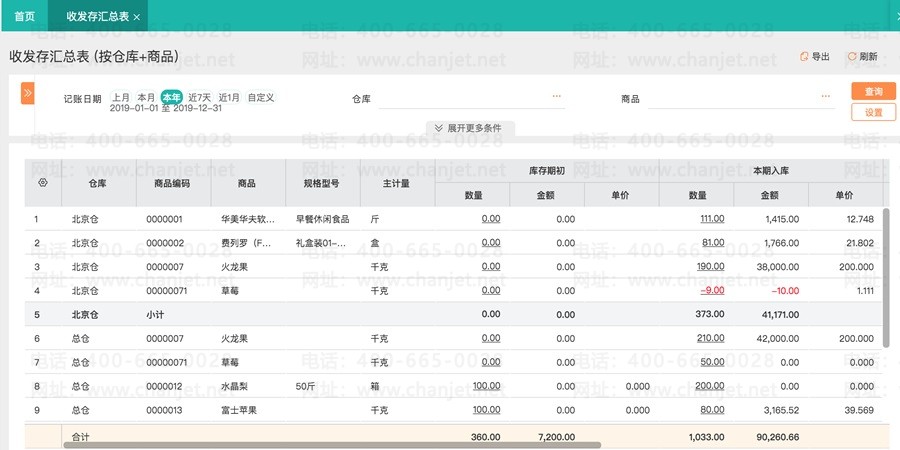Click the 费列罗 product cell
The height and width of the screenshot is (450, 900).
[248, 243]
